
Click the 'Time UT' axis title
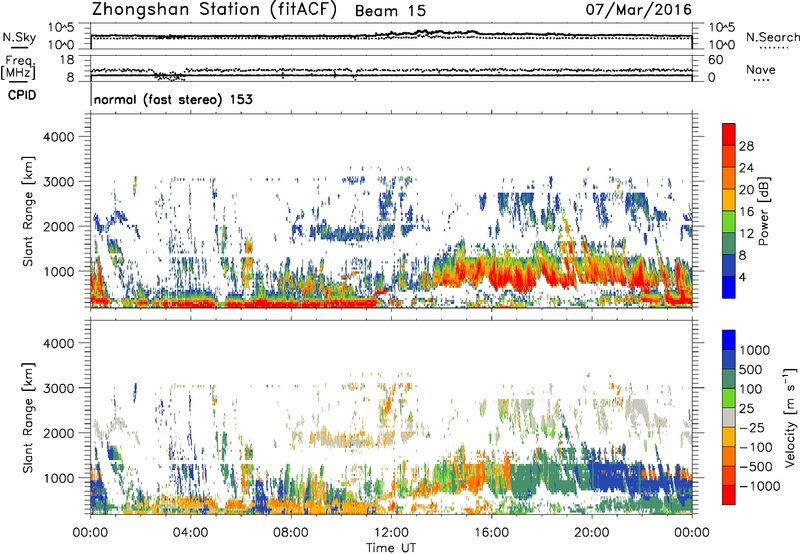(391, 548)
